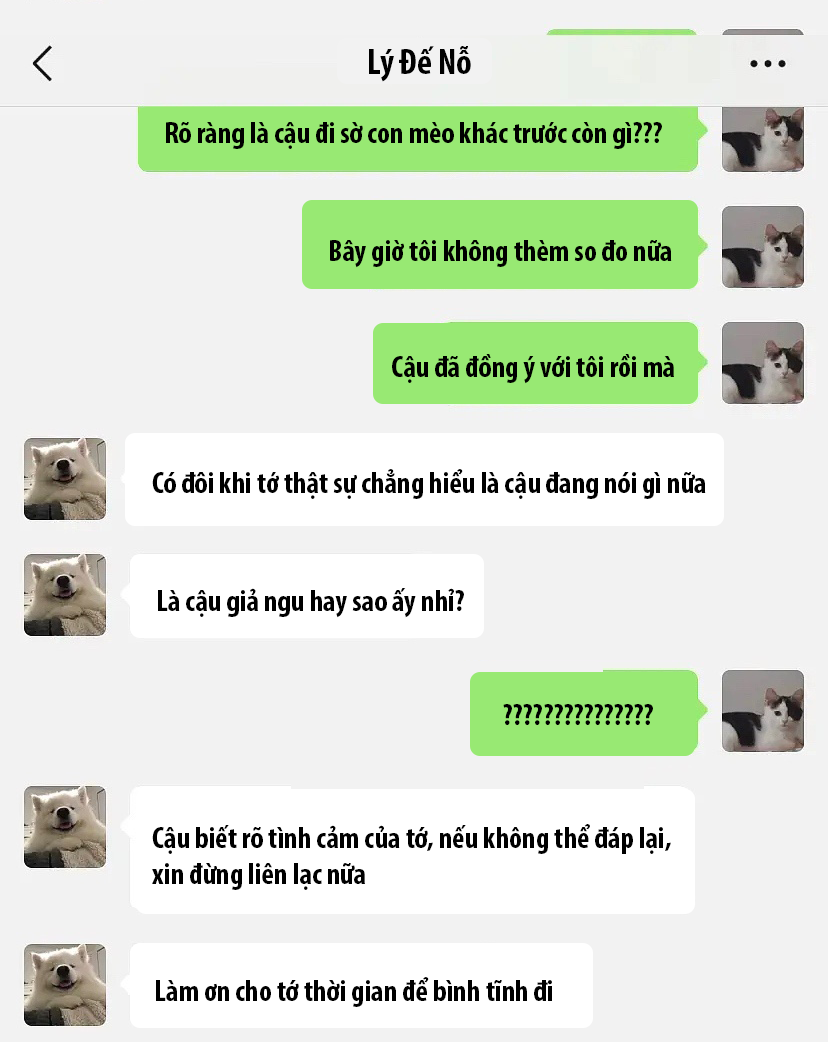This screenshot has height=1042, width=828.
Task: Tap cat avatar beside 'Rõ ràng là cậu' message
Action: 763,138
